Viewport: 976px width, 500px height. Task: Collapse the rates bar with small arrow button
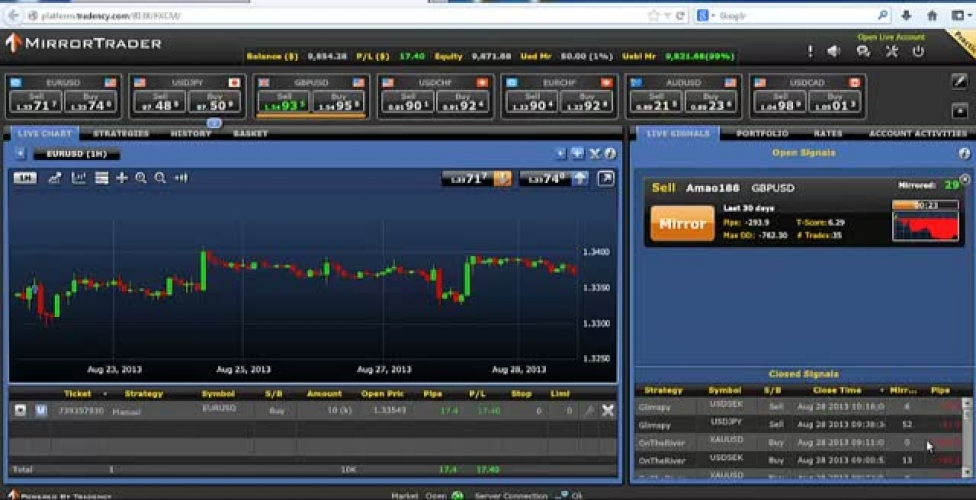(959, 110)
